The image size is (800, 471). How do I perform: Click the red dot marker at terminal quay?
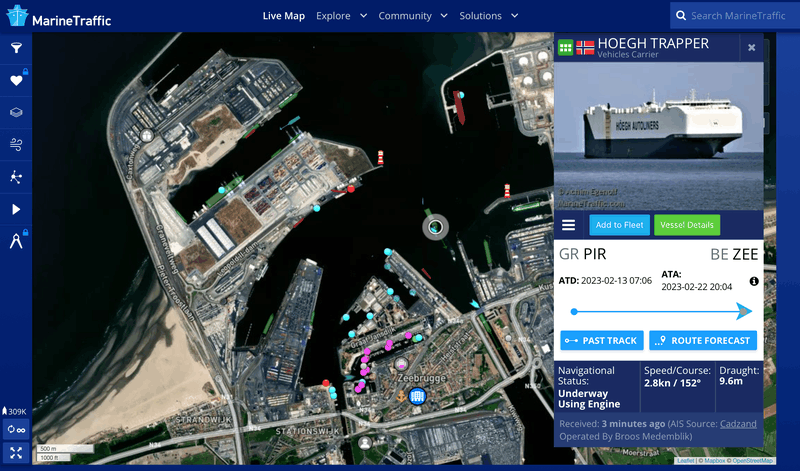351,189
